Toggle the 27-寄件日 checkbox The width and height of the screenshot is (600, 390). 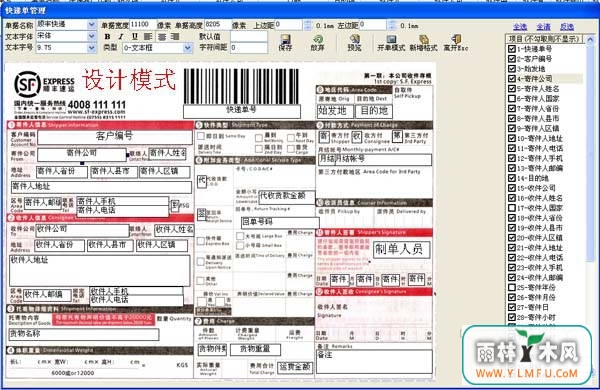tap(512, 307)
